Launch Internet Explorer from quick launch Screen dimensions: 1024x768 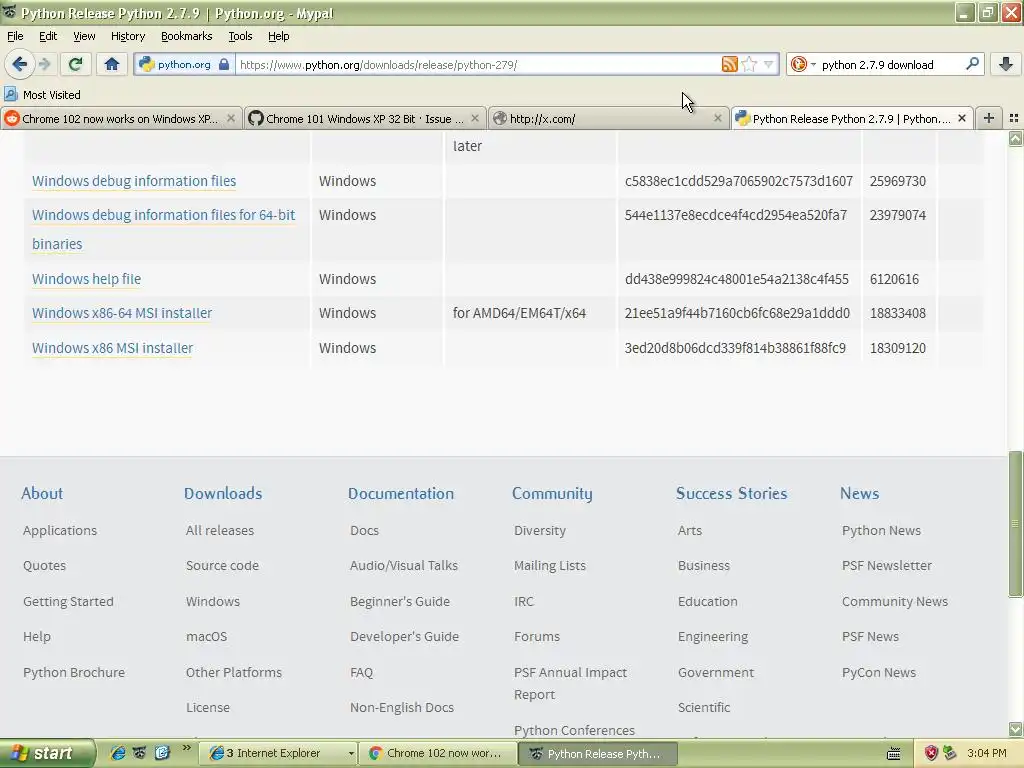118,753
